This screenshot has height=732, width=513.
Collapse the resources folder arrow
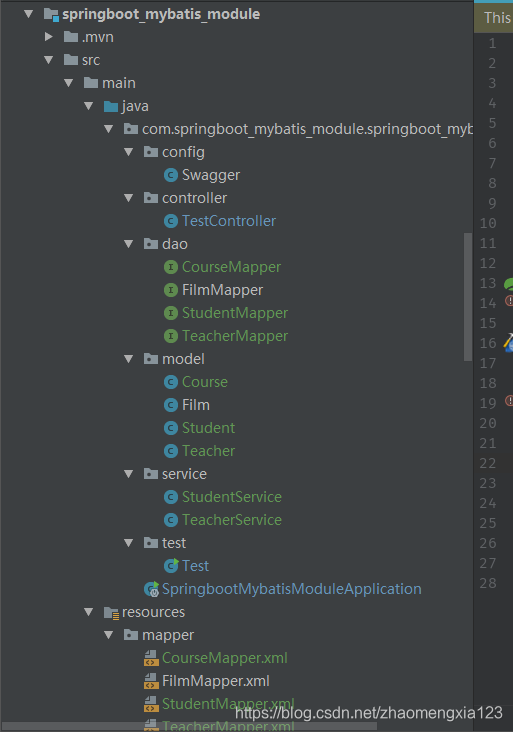coord(89,612)
